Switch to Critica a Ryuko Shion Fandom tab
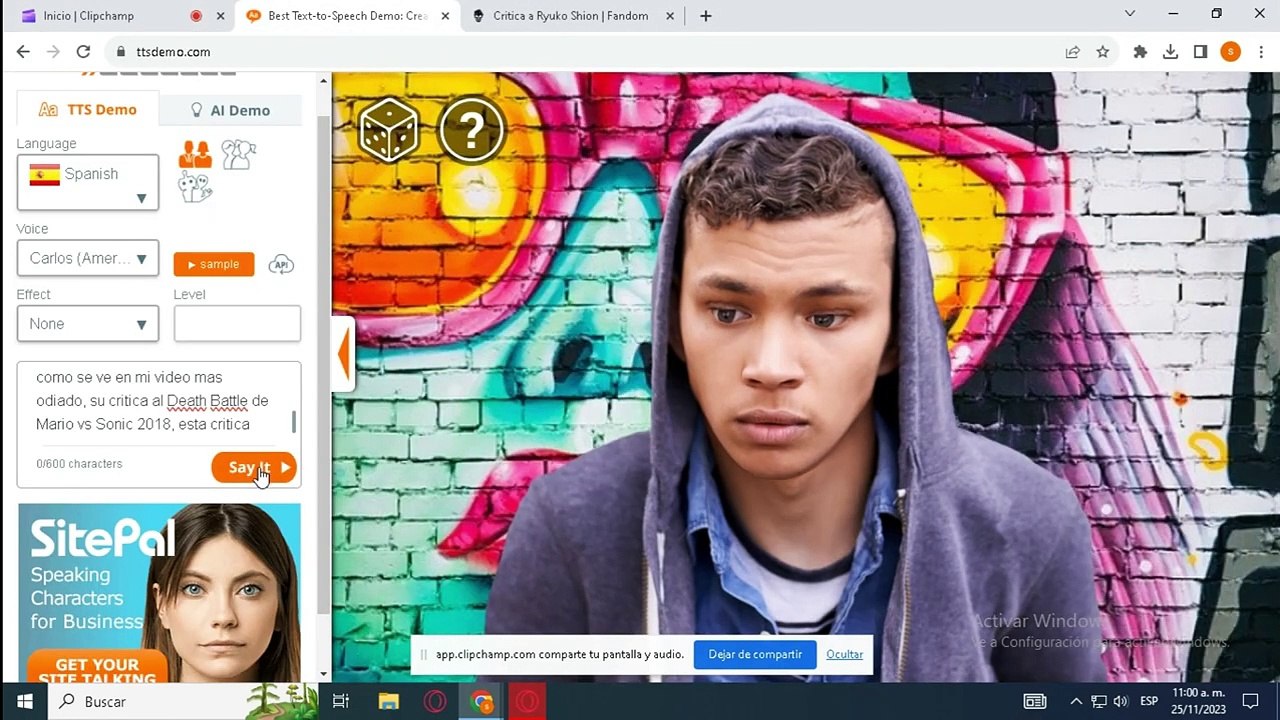Viewport: 1280px width, 720px height. (x=570, y=16)
